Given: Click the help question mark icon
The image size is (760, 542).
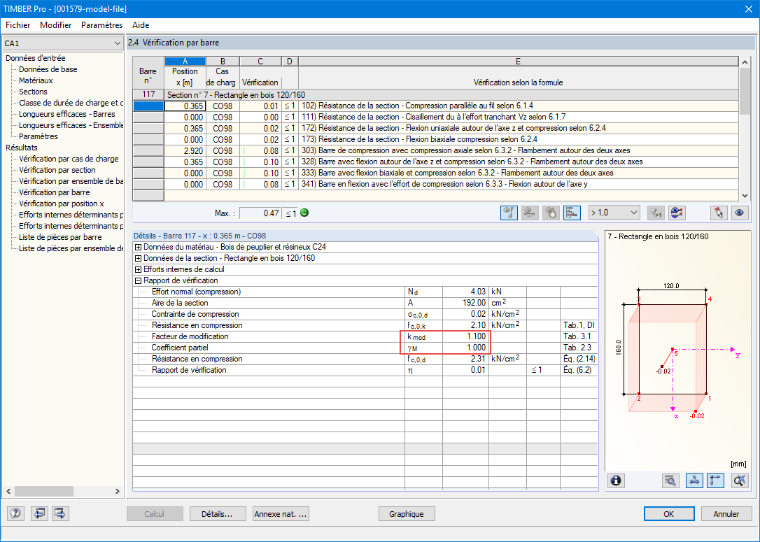Looking at the screenshot, I should 16,513.
